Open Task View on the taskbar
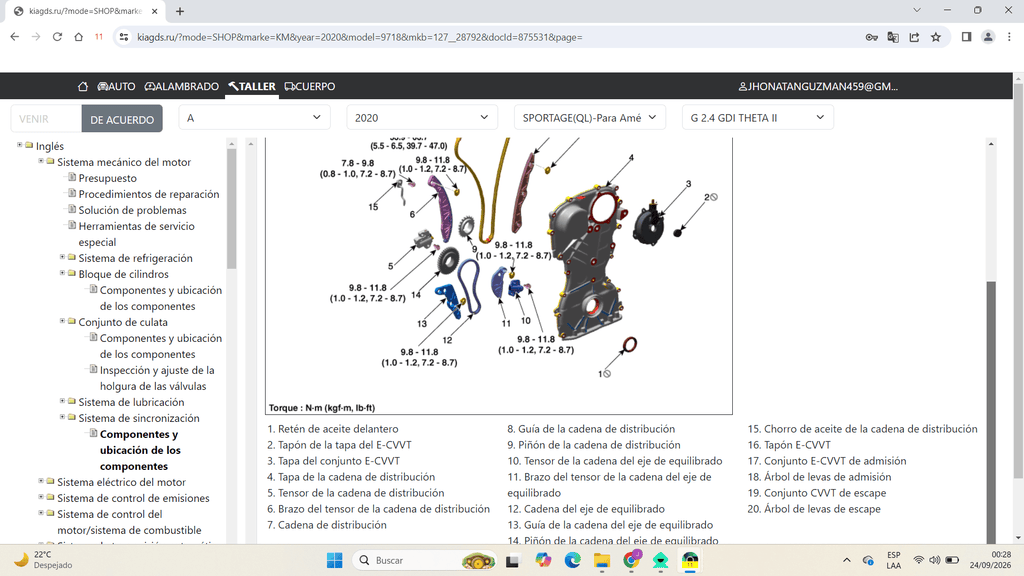 [512, 560]
